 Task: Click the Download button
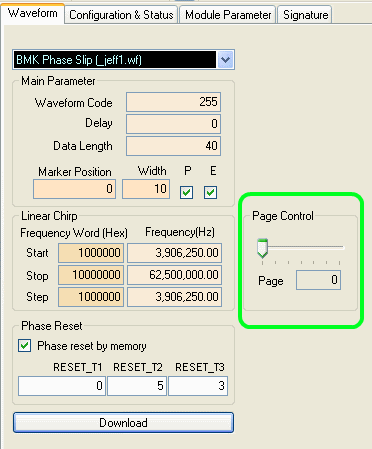123,423
